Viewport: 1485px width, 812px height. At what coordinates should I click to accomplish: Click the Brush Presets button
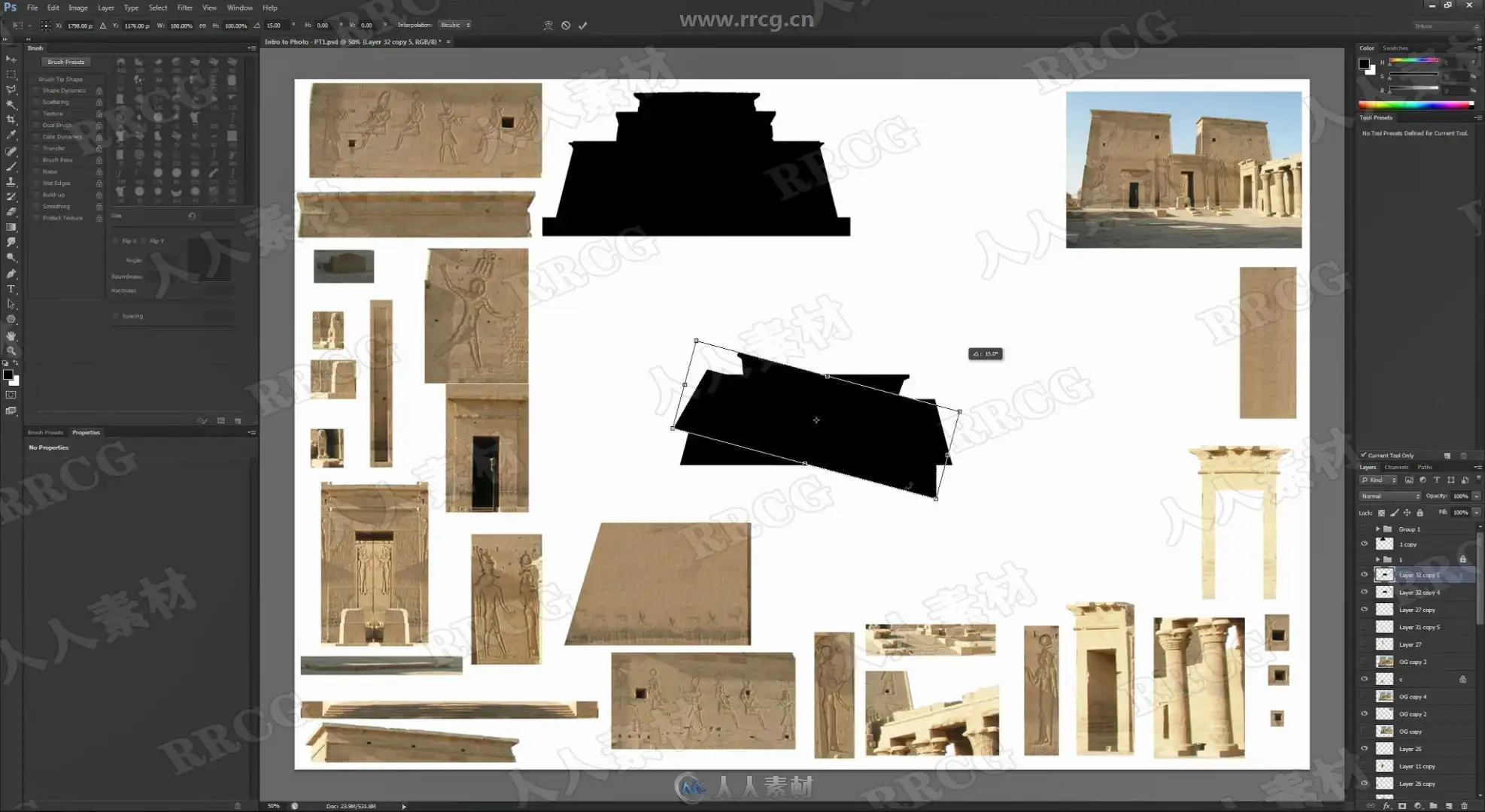(66, 62)
